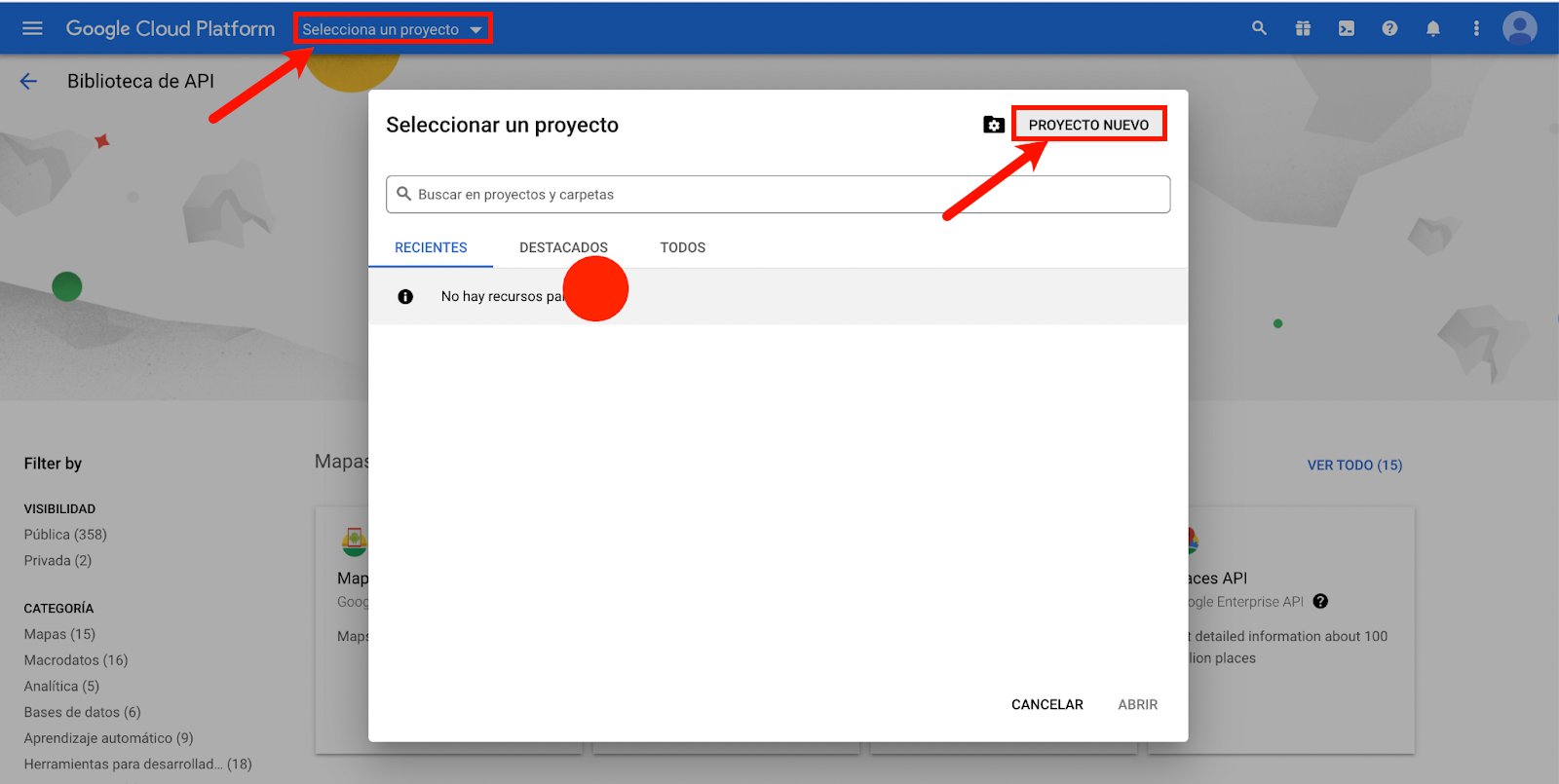
Task: Click the Google Cloud Platform logo
Action: click(171, 28)
